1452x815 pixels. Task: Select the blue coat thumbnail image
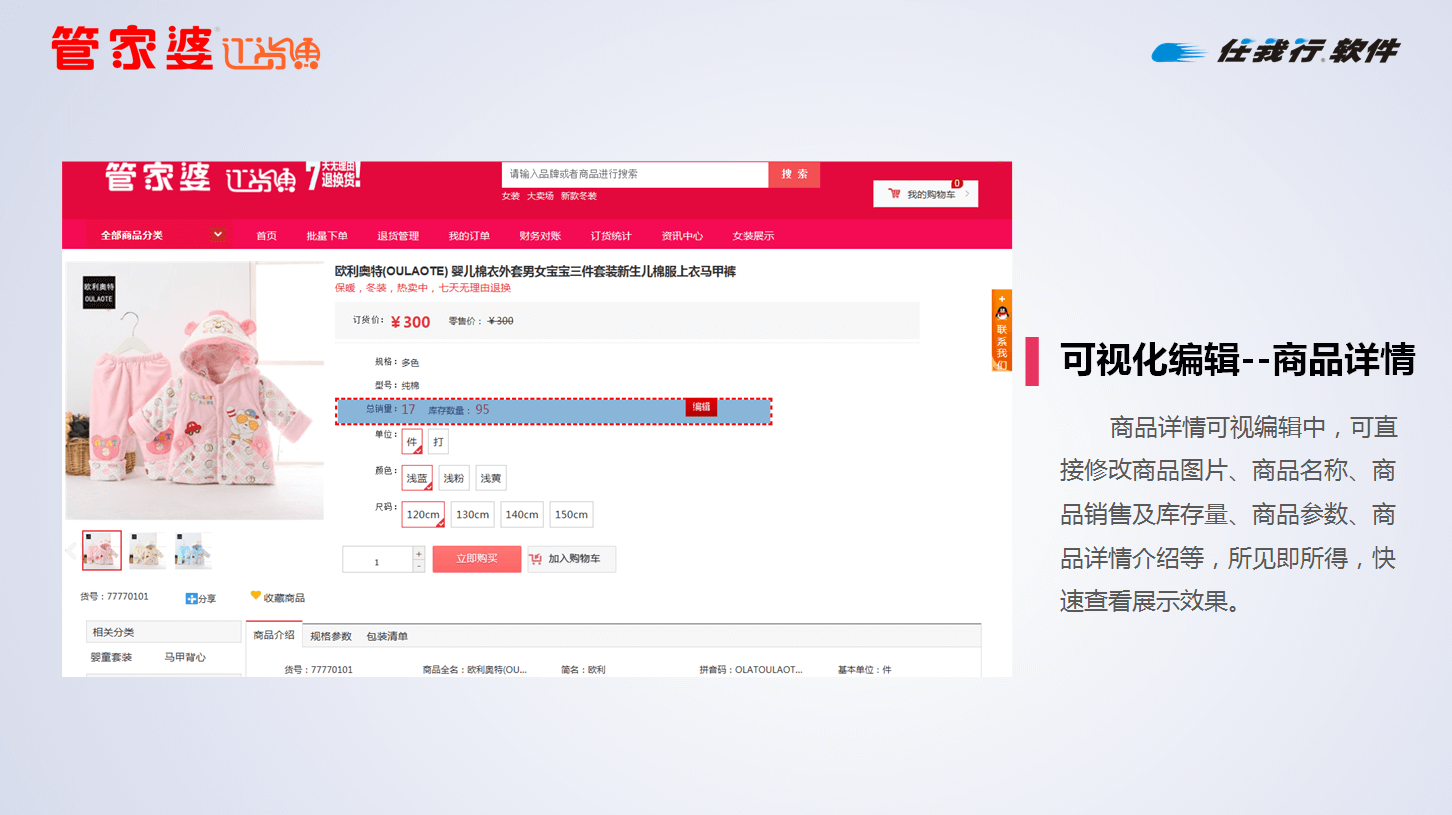[x=193, y=551]
